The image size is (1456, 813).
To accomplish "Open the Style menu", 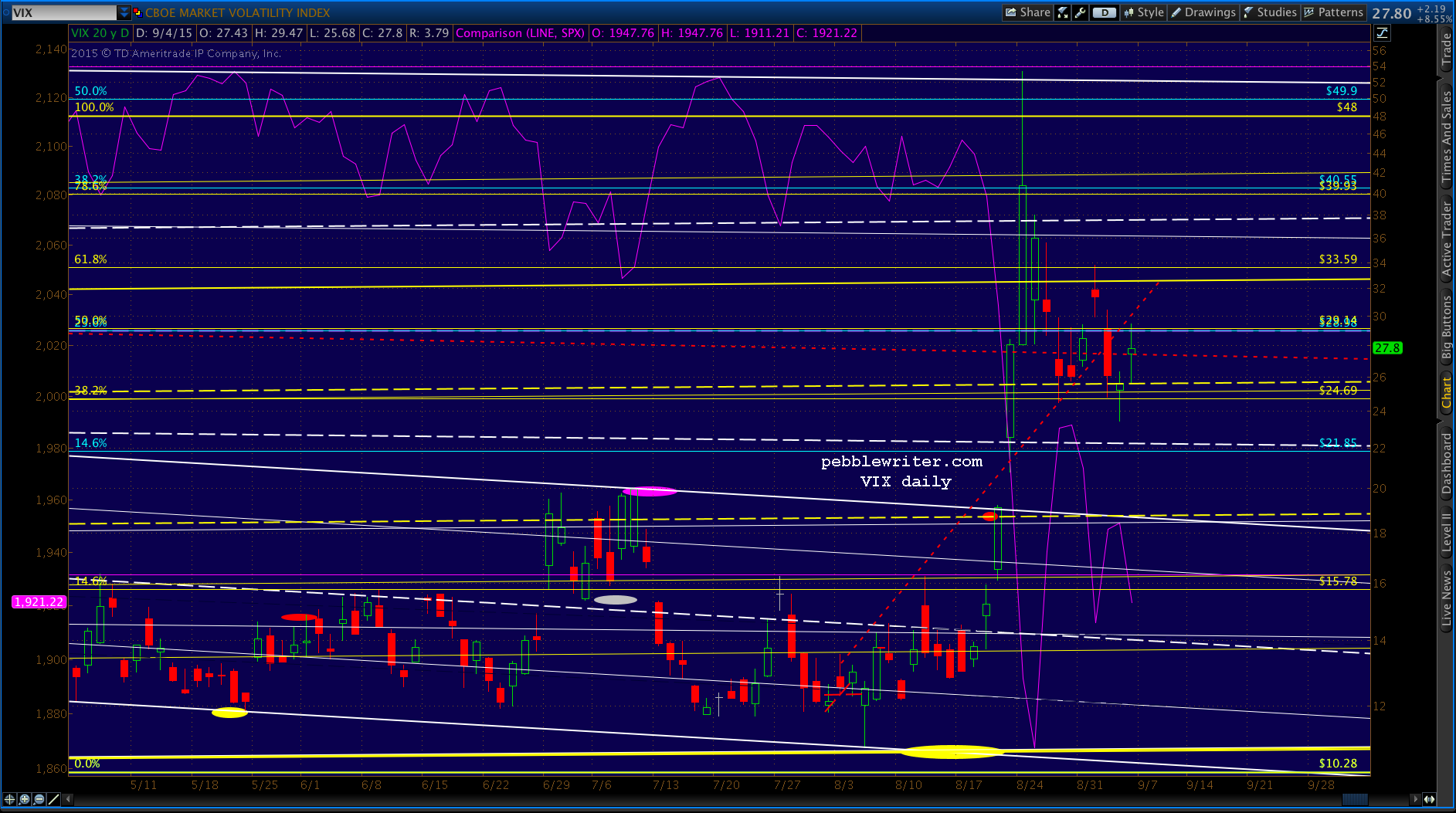I will [x=1143, y=12].
